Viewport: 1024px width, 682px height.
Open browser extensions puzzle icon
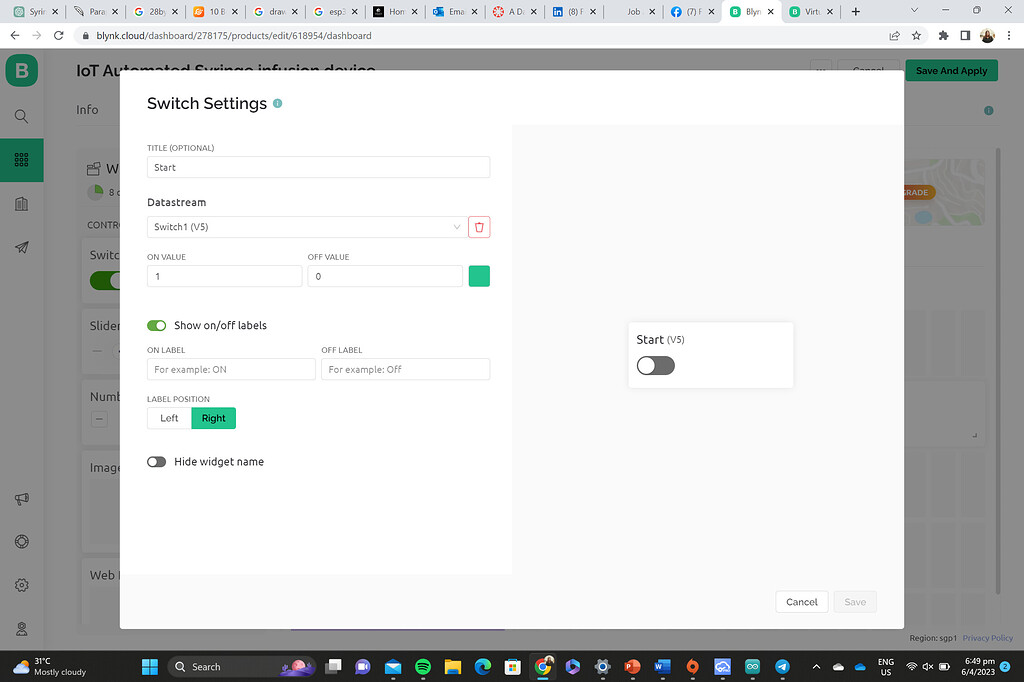pyautogui.click(x=943, y=36)
